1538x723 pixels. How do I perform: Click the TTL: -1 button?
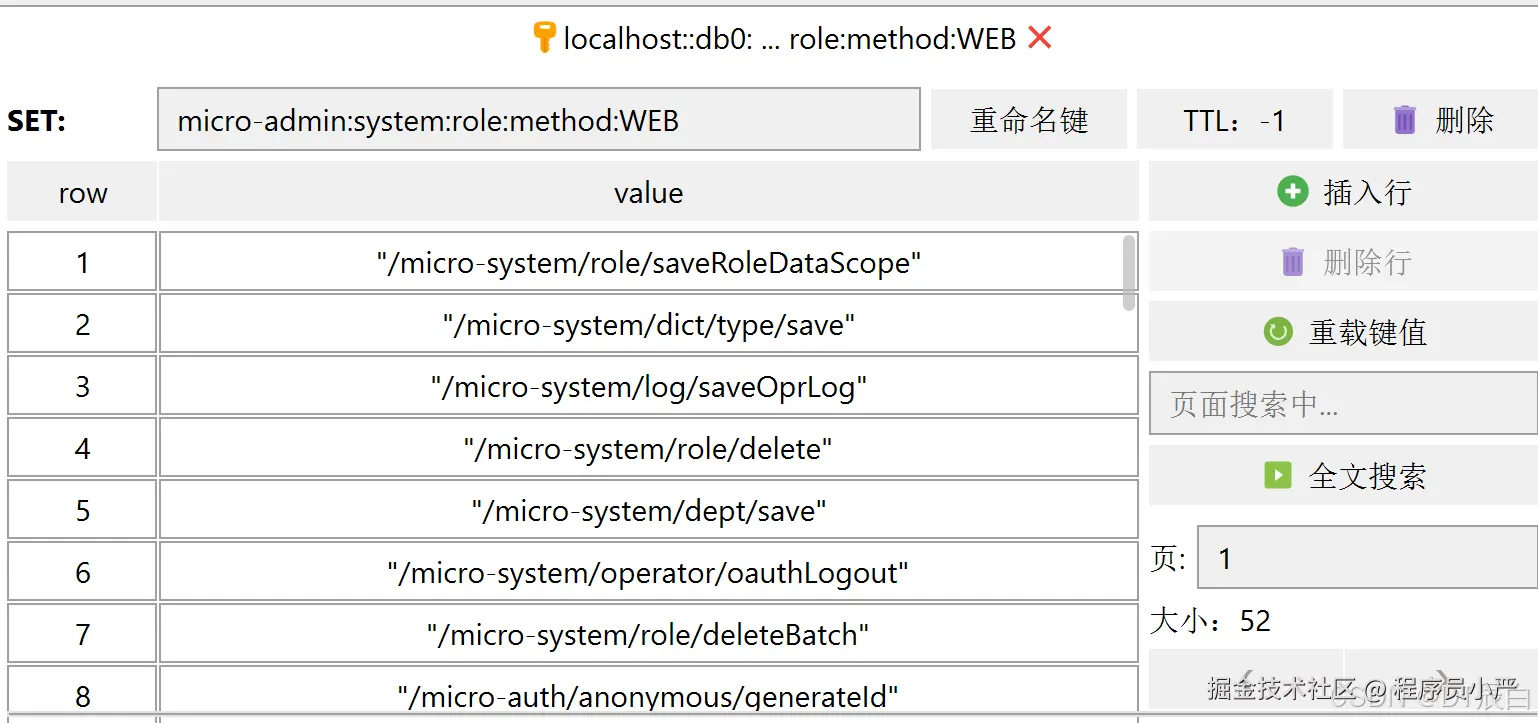pos(1234,120)
